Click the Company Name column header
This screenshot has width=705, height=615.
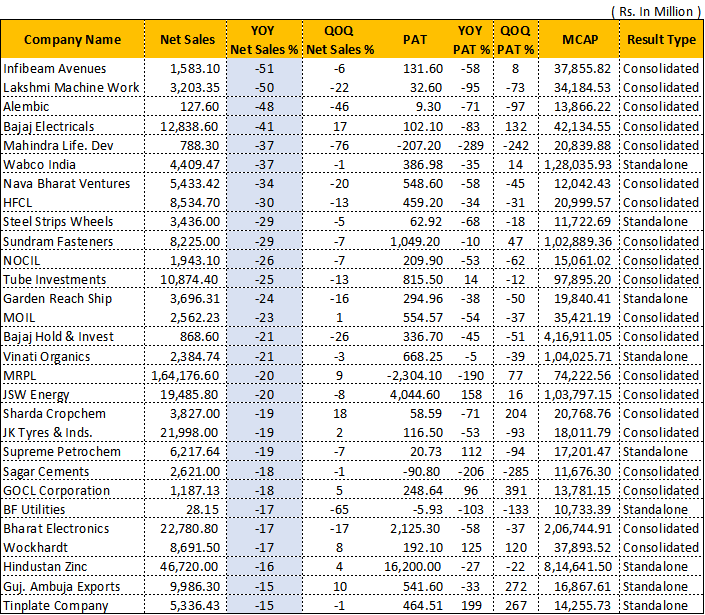[x=72, y=40]
